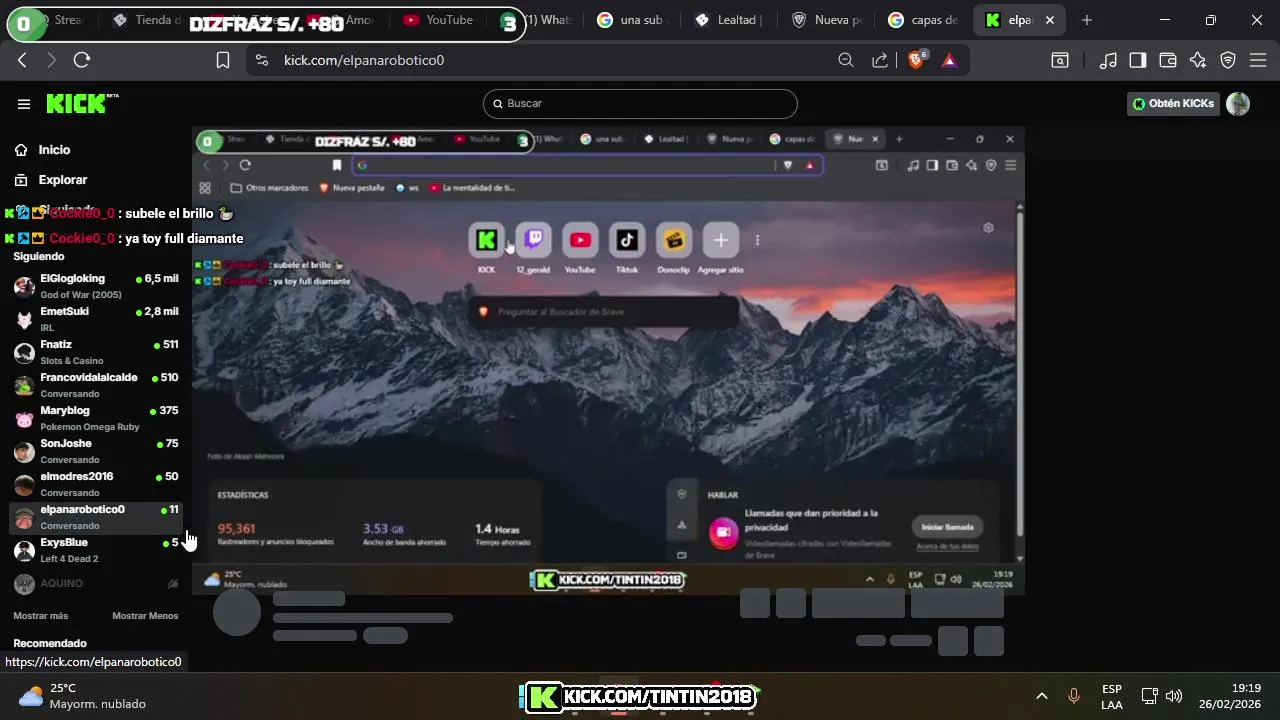This screenshot has width=1280, height=720.
Task: Click the Obtén KICKs button
Action: pyautogui.click(x=1173, y=104)
